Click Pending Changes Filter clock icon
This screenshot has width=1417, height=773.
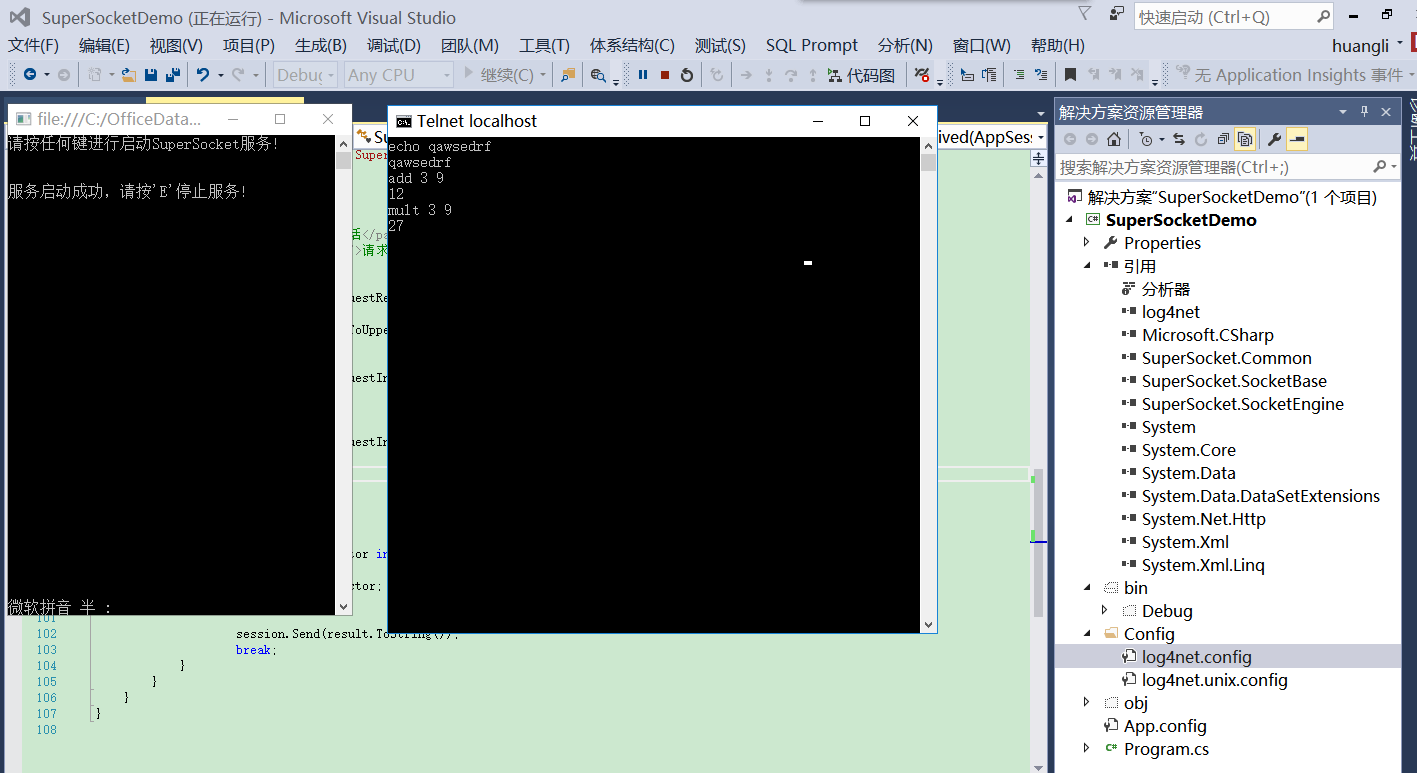pos(1146,139)
